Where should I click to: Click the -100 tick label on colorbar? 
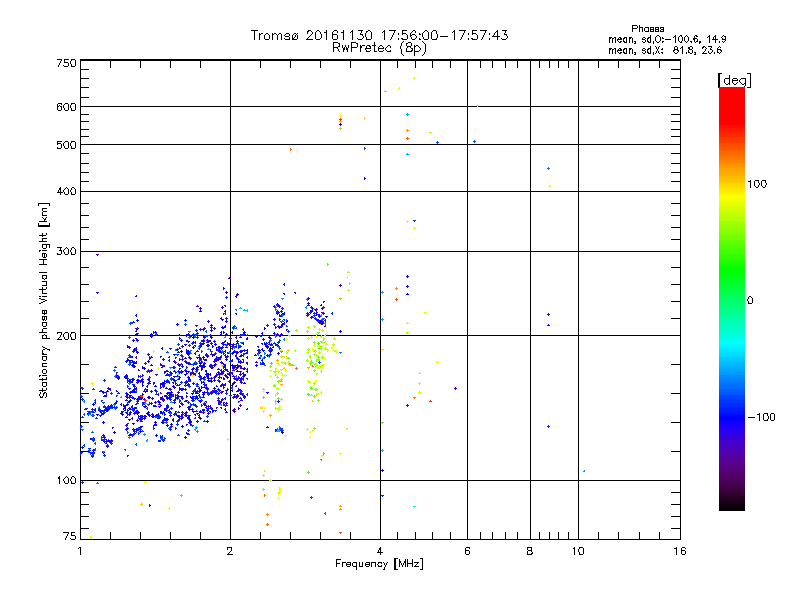tap(762, 416)
